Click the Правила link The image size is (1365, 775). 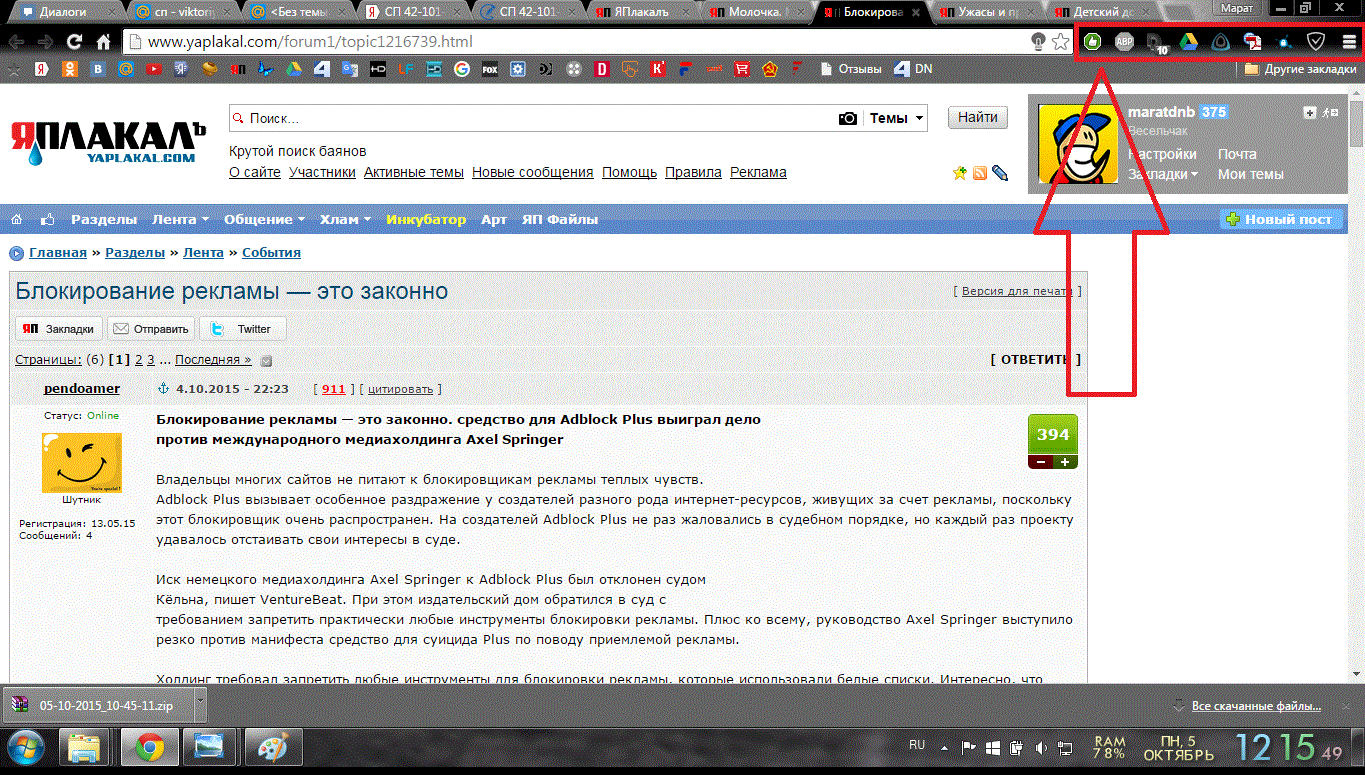coord(693,172)
